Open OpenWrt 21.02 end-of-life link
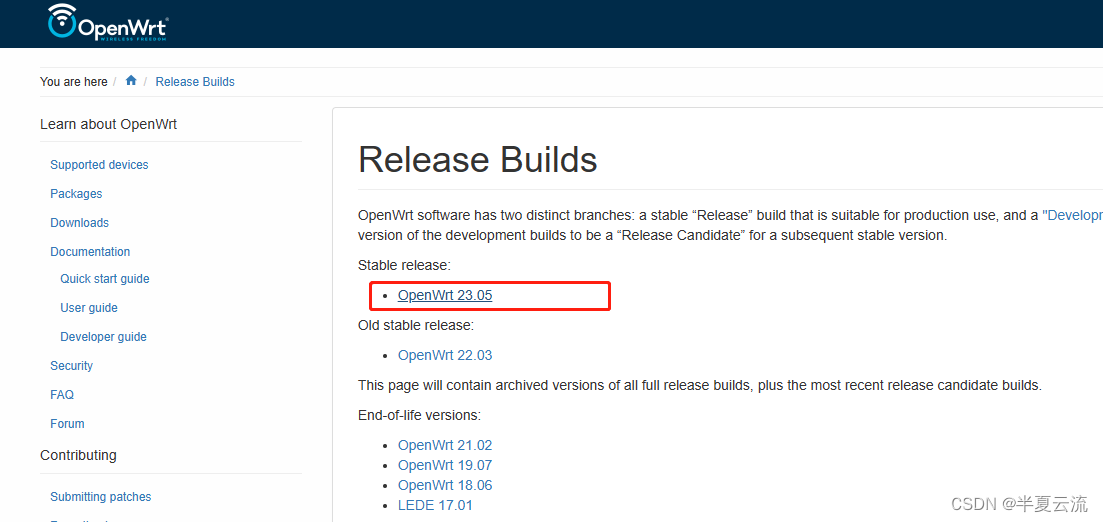The image size is (1103, 522). [445, 445]
